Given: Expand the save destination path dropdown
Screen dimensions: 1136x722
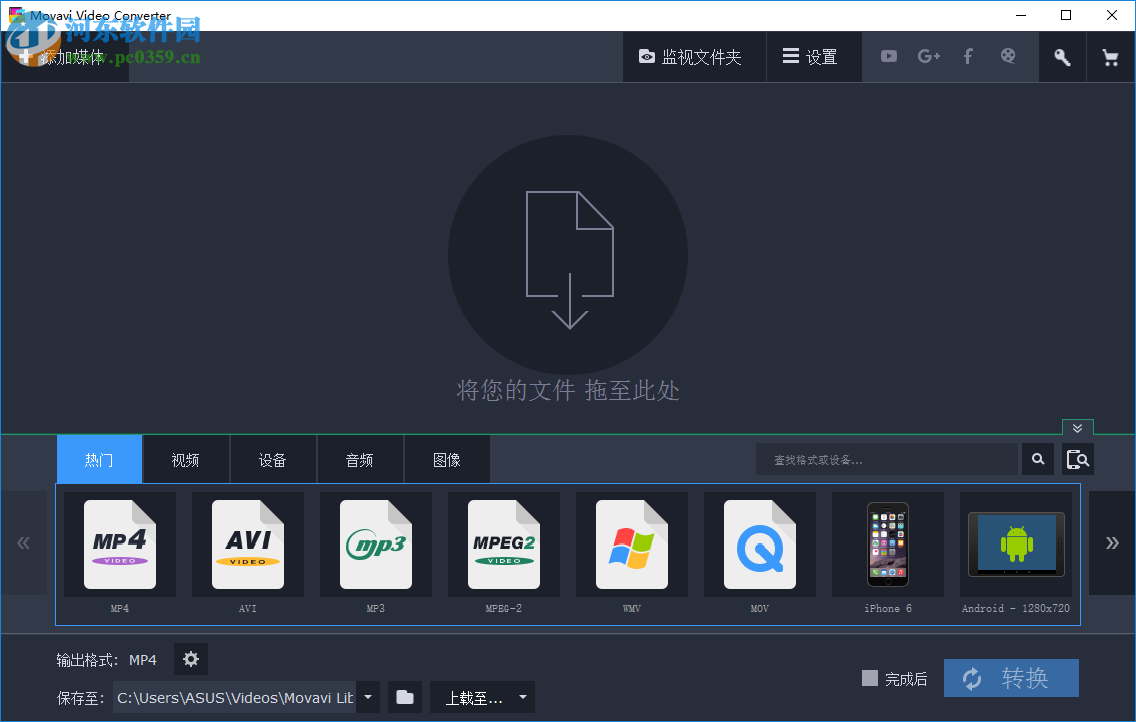Looking at the screenshot, I should 367,697.
